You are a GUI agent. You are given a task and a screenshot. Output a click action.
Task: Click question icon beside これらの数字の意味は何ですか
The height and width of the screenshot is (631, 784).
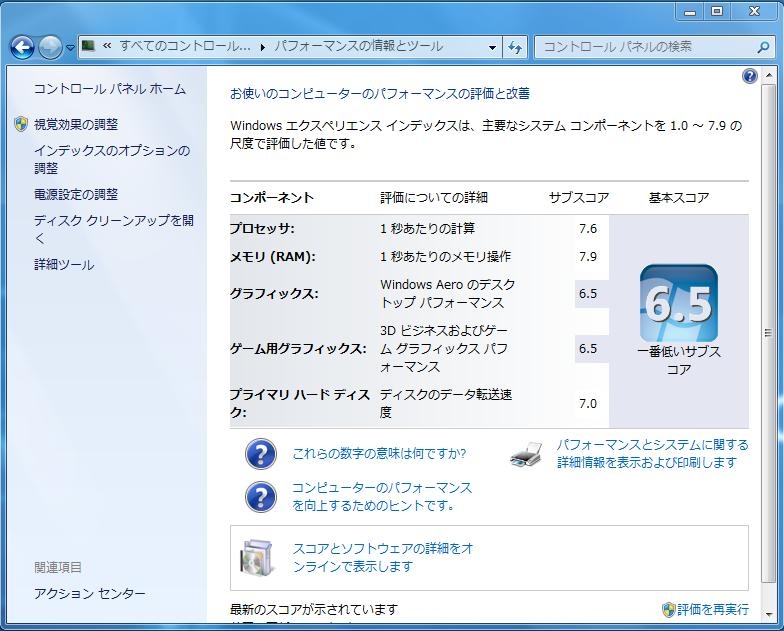(x=260, y=454)
